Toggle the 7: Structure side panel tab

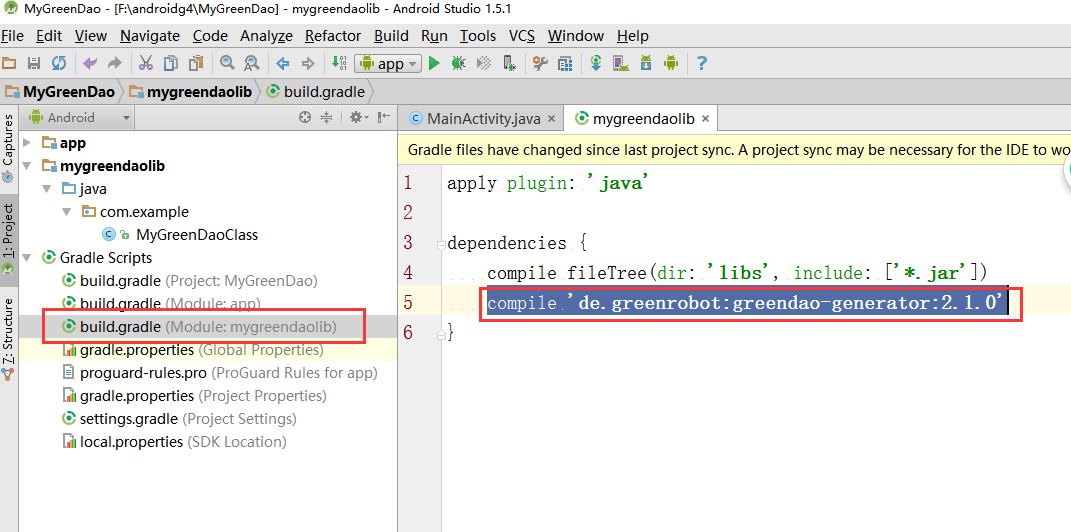tap(8, 339)
